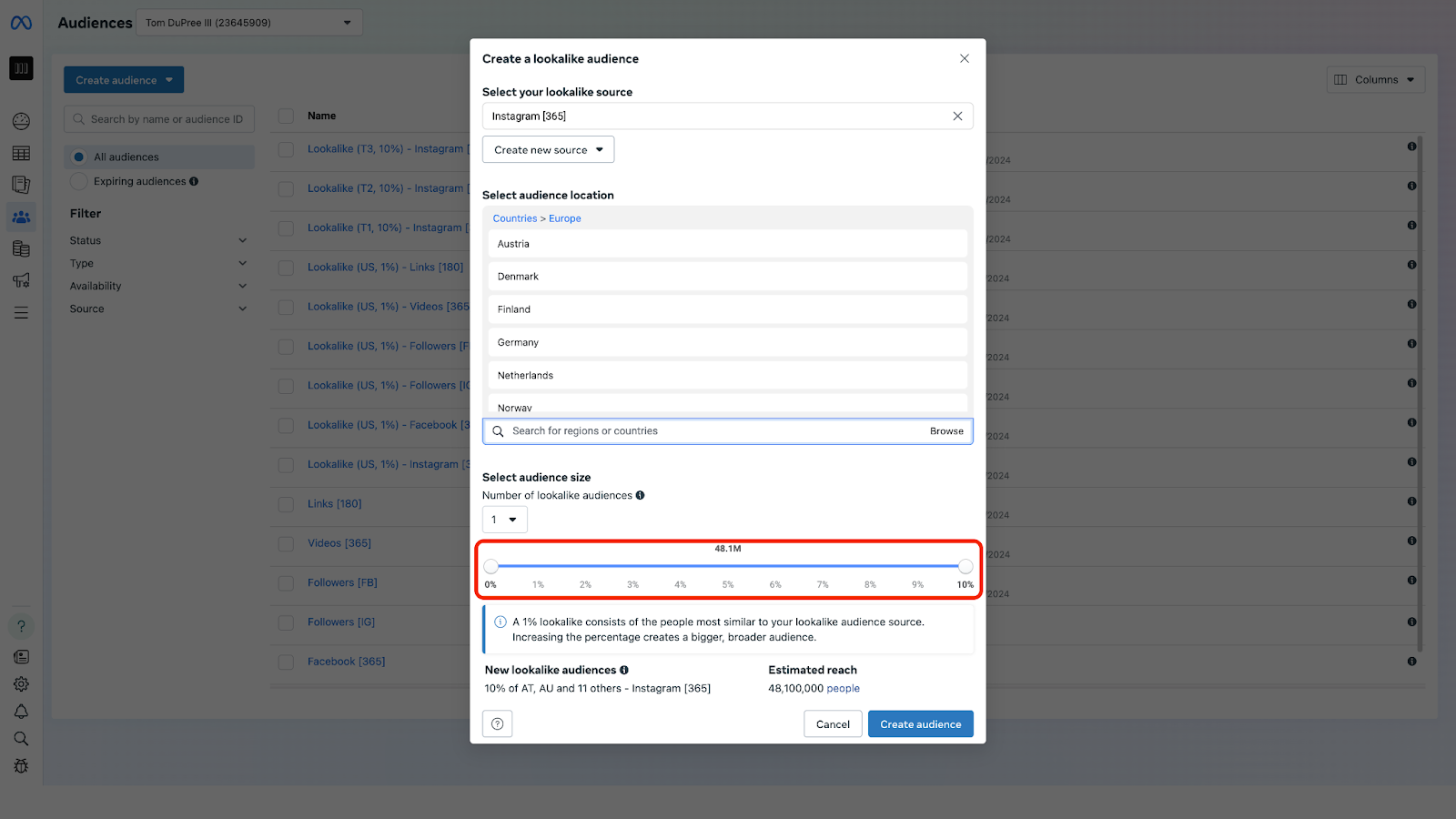Click info icon on Facebook [365] row
The height and width of the screenshot is (819, 1456).
click(1411, 661)
